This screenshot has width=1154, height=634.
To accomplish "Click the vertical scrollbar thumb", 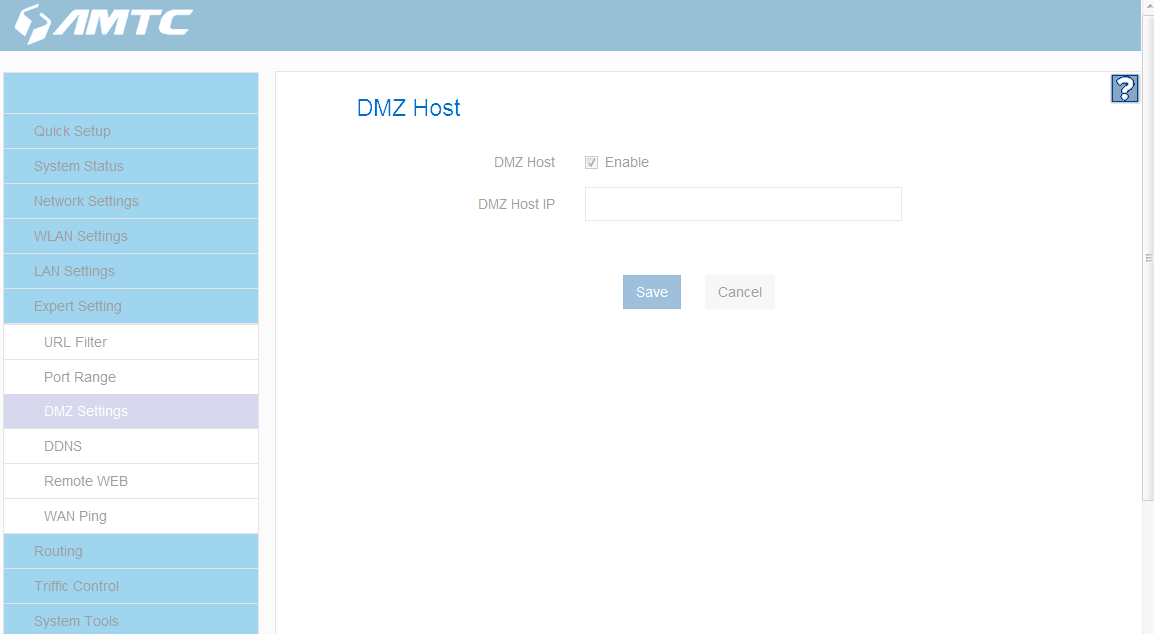I will (1148, 257).
